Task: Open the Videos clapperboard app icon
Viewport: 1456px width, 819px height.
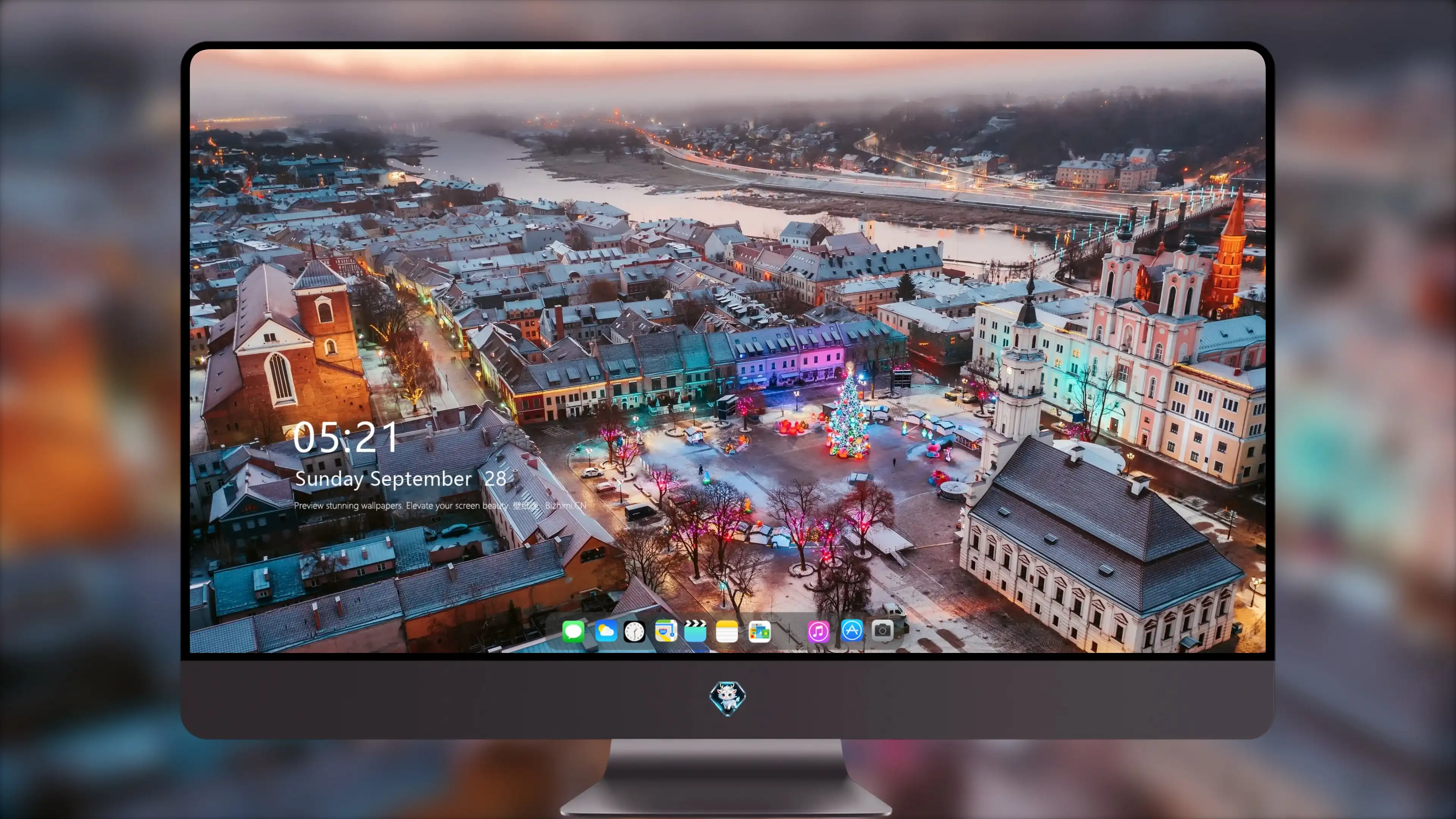Action: click(695, 631)
